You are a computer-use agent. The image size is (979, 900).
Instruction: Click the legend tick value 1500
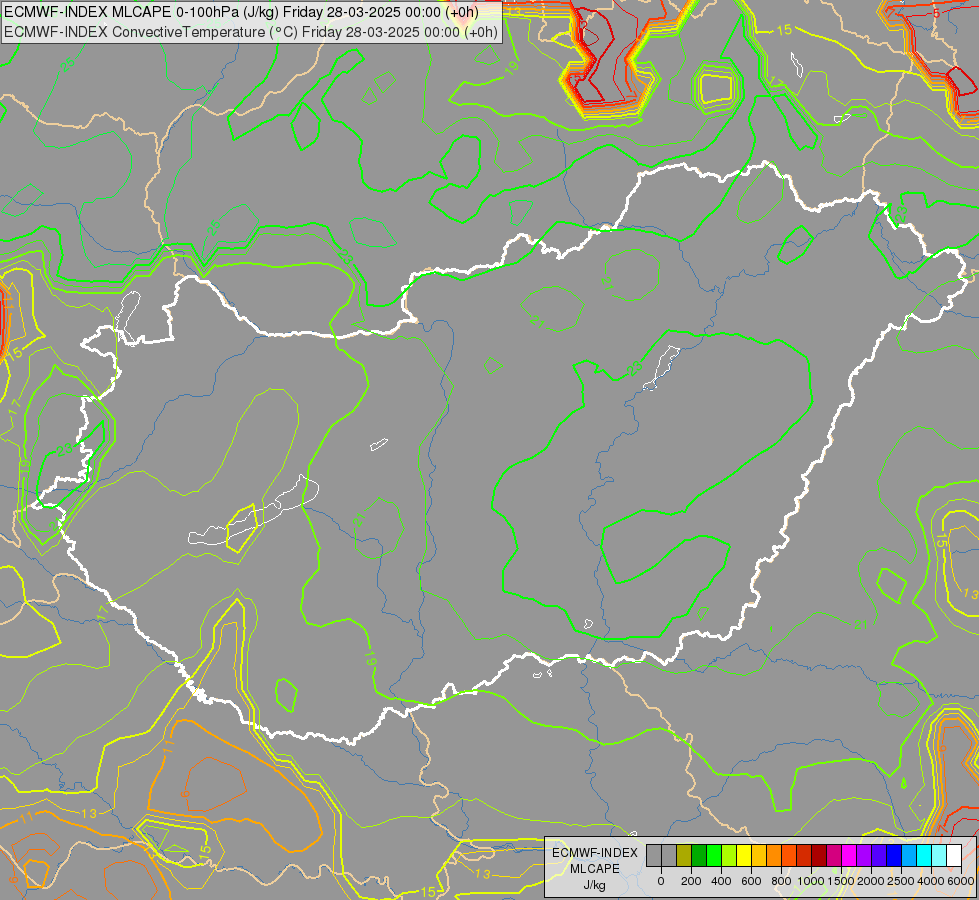[841, 881]
